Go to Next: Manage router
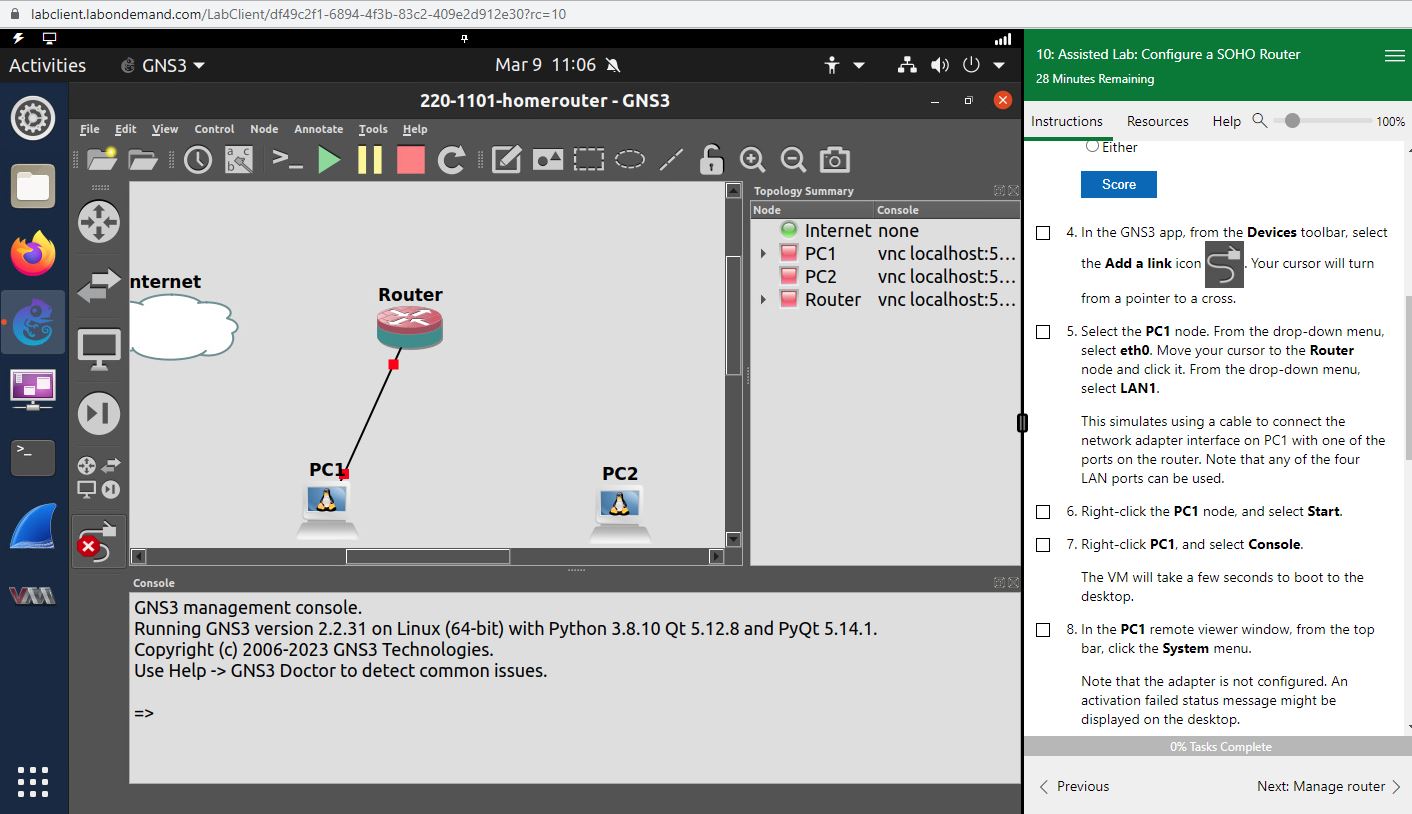Screen dimensions: 1412x814 pyautogui.click(x=1328, y=787)
